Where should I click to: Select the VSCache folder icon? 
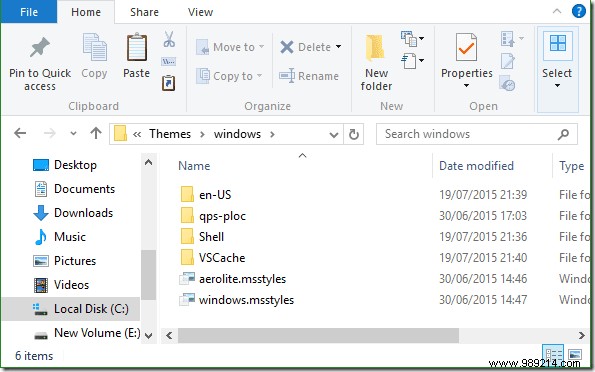pos(187,258)
